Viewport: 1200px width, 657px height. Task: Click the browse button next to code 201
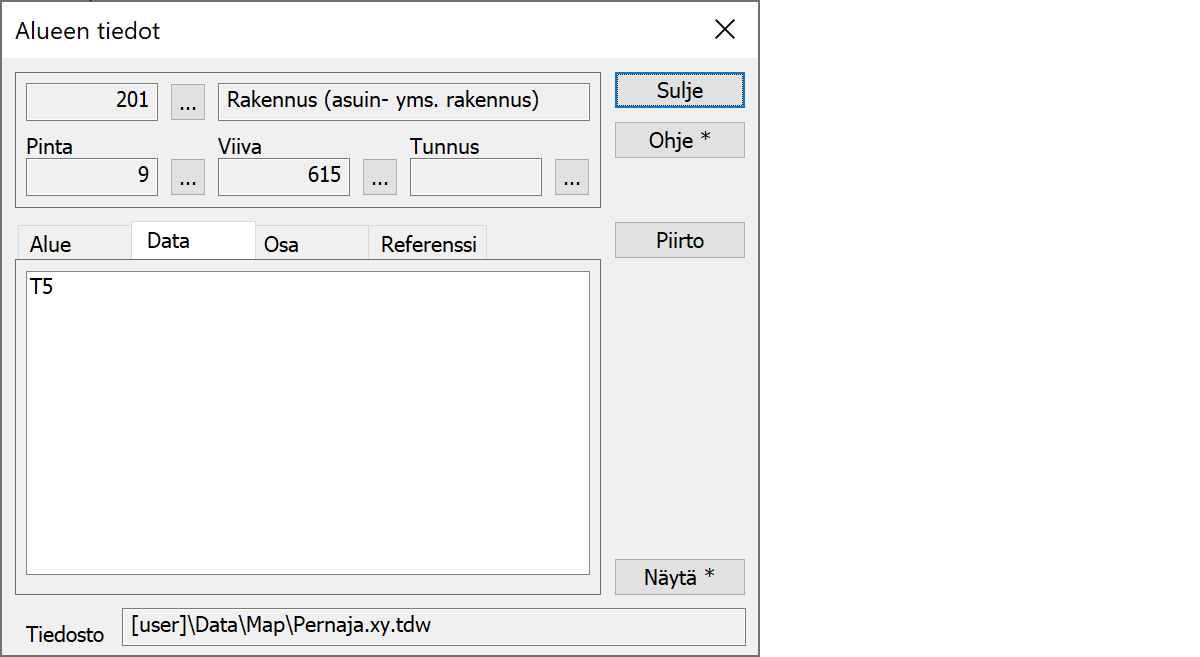click(x=188, y=101)
